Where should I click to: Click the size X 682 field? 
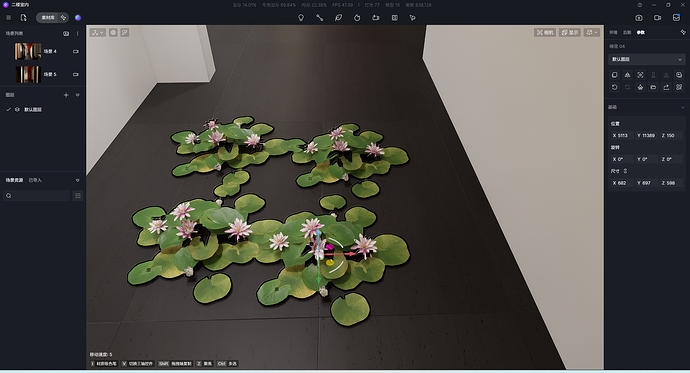pos(621,183)
